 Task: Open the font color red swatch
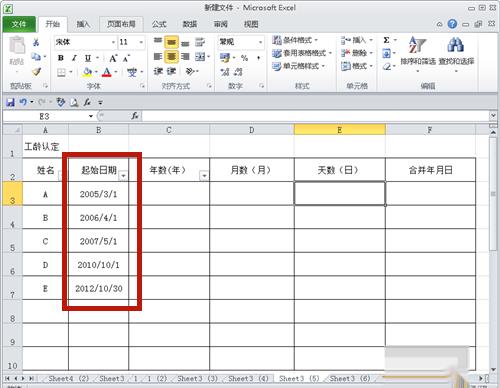[x=107, y=72]
